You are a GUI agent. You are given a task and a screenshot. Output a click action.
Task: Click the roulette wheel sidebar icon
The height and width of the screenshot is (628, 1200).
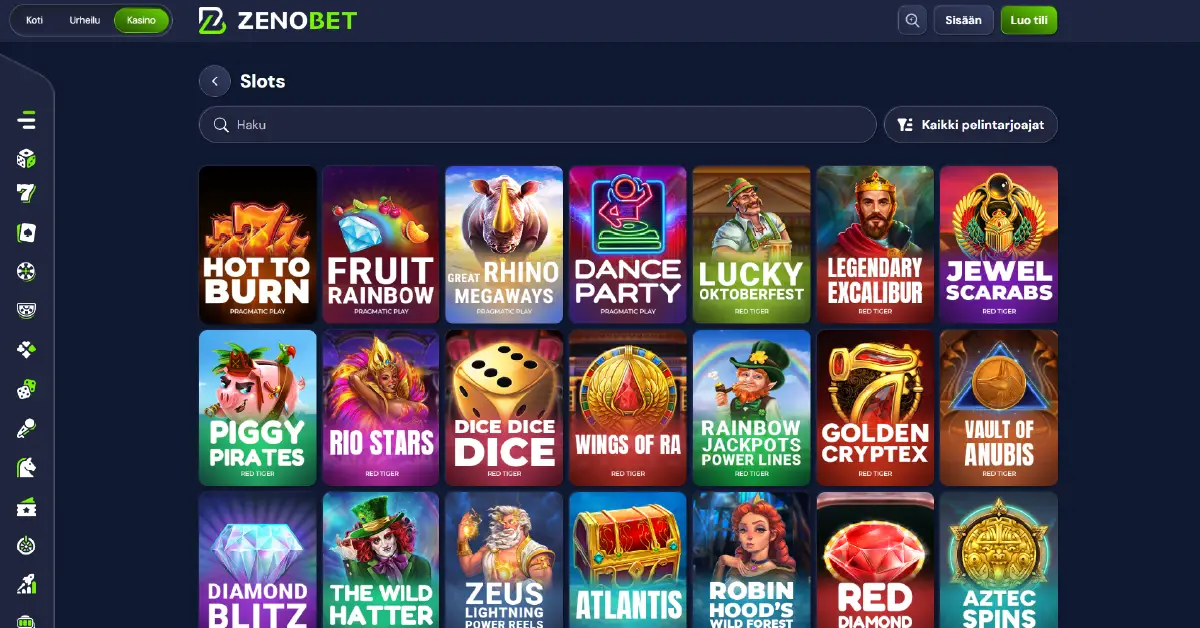click(x=26, y=271)
